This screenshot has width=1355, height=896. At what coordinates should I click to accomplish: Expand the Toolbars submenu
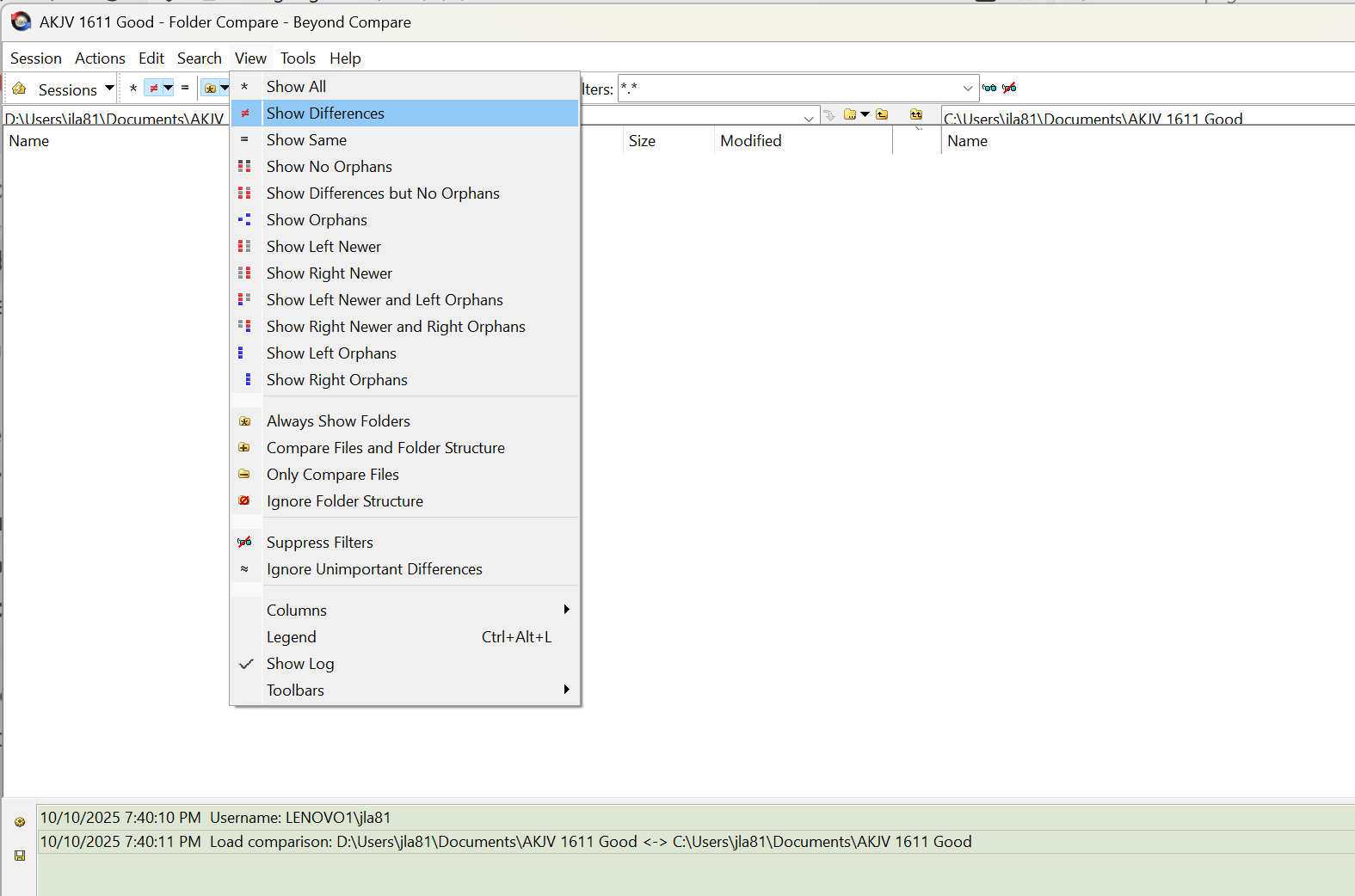(x=404, y=690)
